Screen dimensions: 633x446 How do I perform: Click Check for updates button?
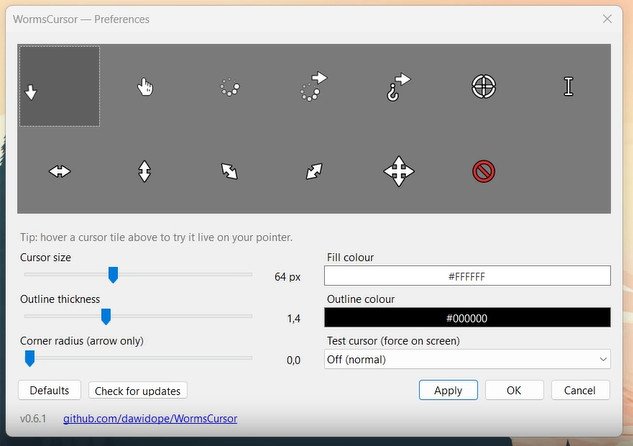(x=138, y=391)
